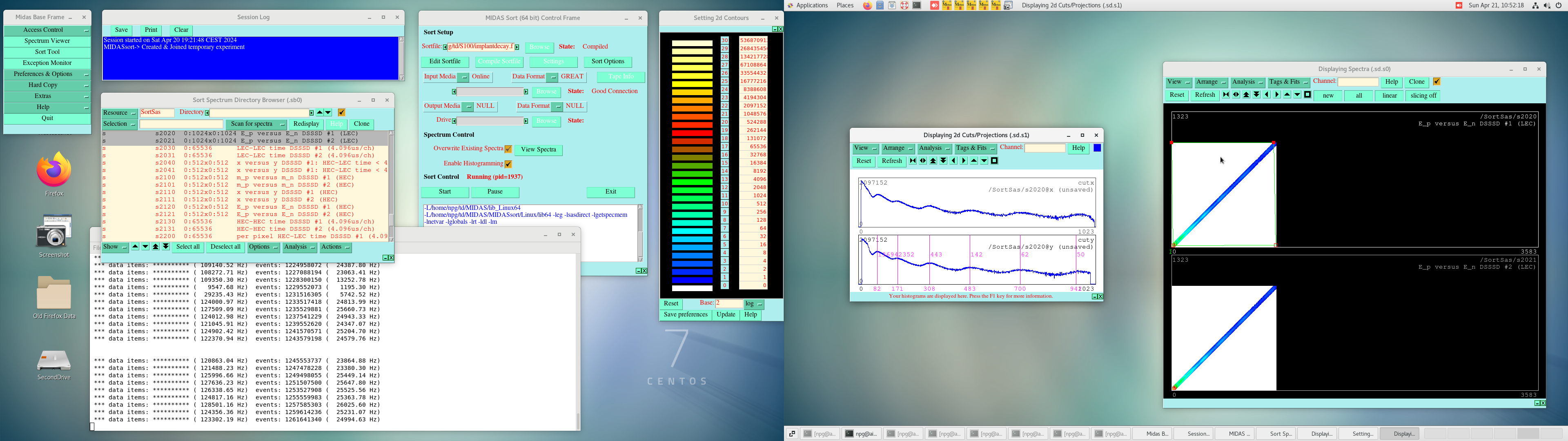Viewport: 1568px width, 441px height.
Task: Click double-up arrow icon in Directory Browser bottom bar
Action: (156, 247)
